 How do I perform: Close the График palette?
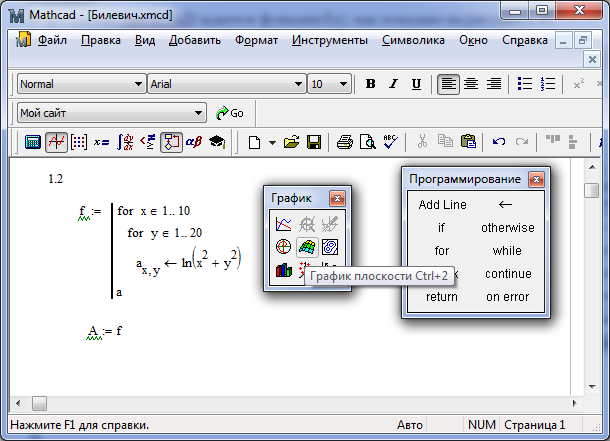tap(337, 199)
